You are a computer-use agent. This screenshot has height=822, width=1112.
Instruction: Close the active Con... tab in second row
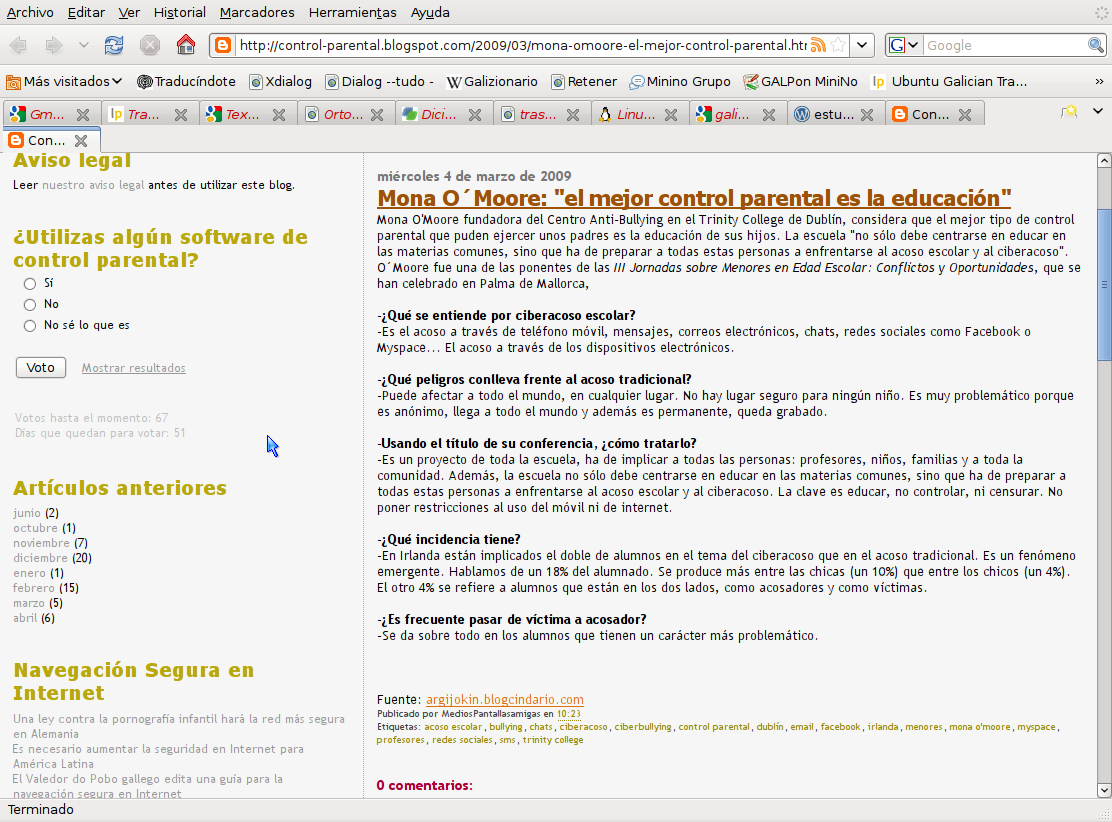click(81, 140)
